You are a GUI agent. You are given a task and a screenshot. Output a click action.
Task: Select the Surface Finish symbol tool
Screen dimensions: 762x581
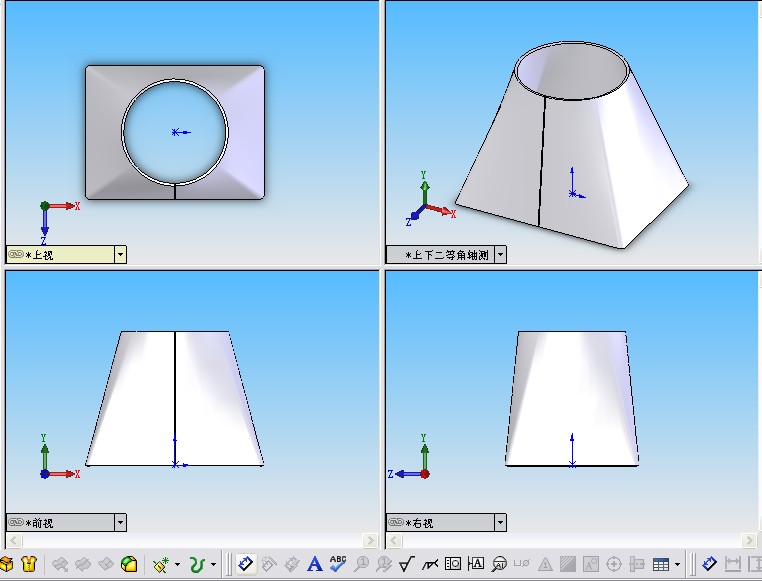[x=407, y=564]
